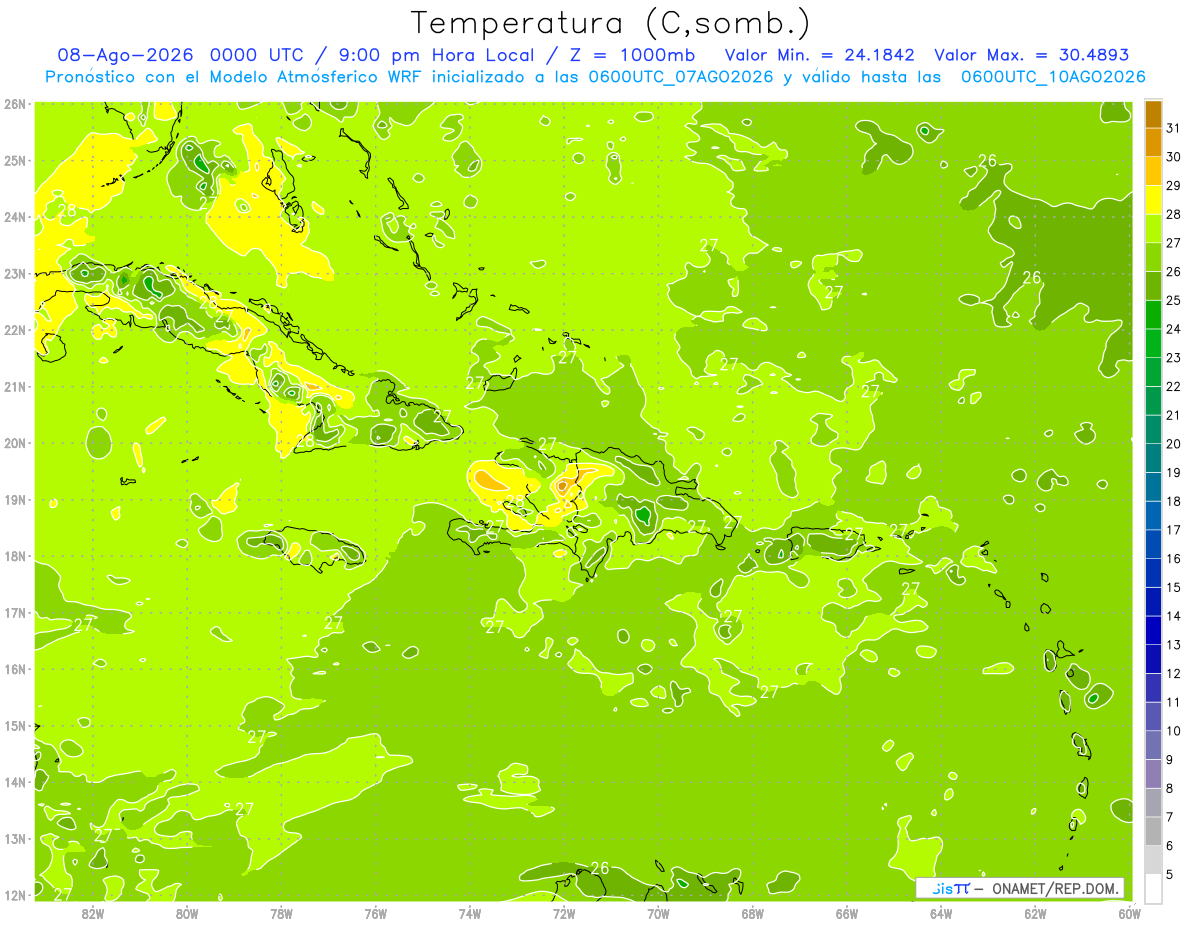Click the ONAMET/REP.DOM. logo box
Viewport: 1200px width, 927px height.
point(1019,888)
